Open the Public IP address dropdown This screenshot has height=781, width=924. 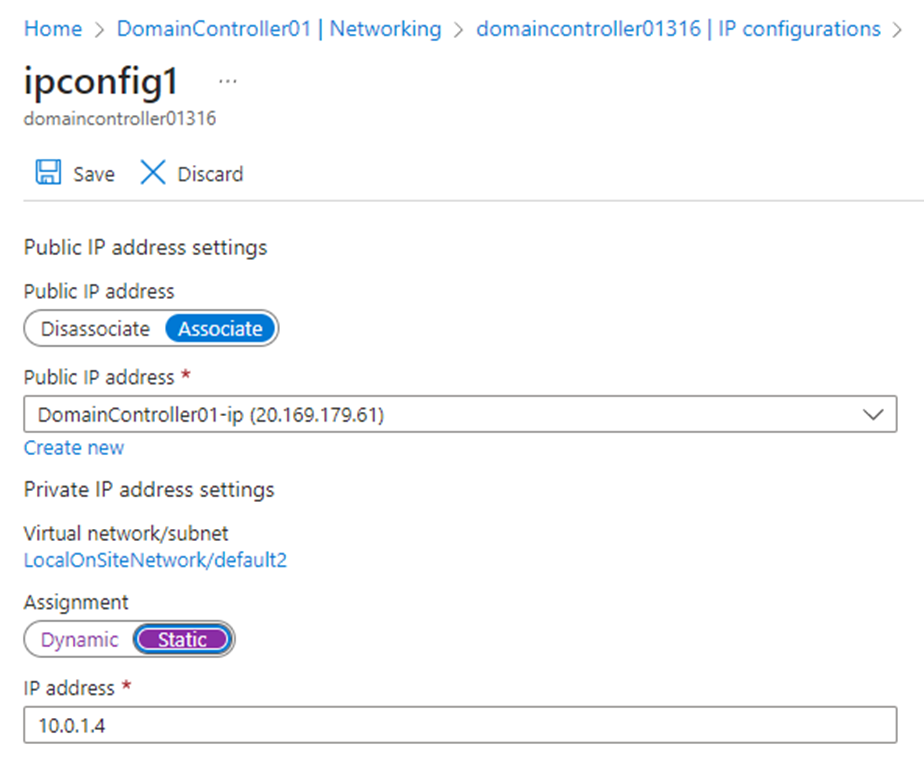460,414
